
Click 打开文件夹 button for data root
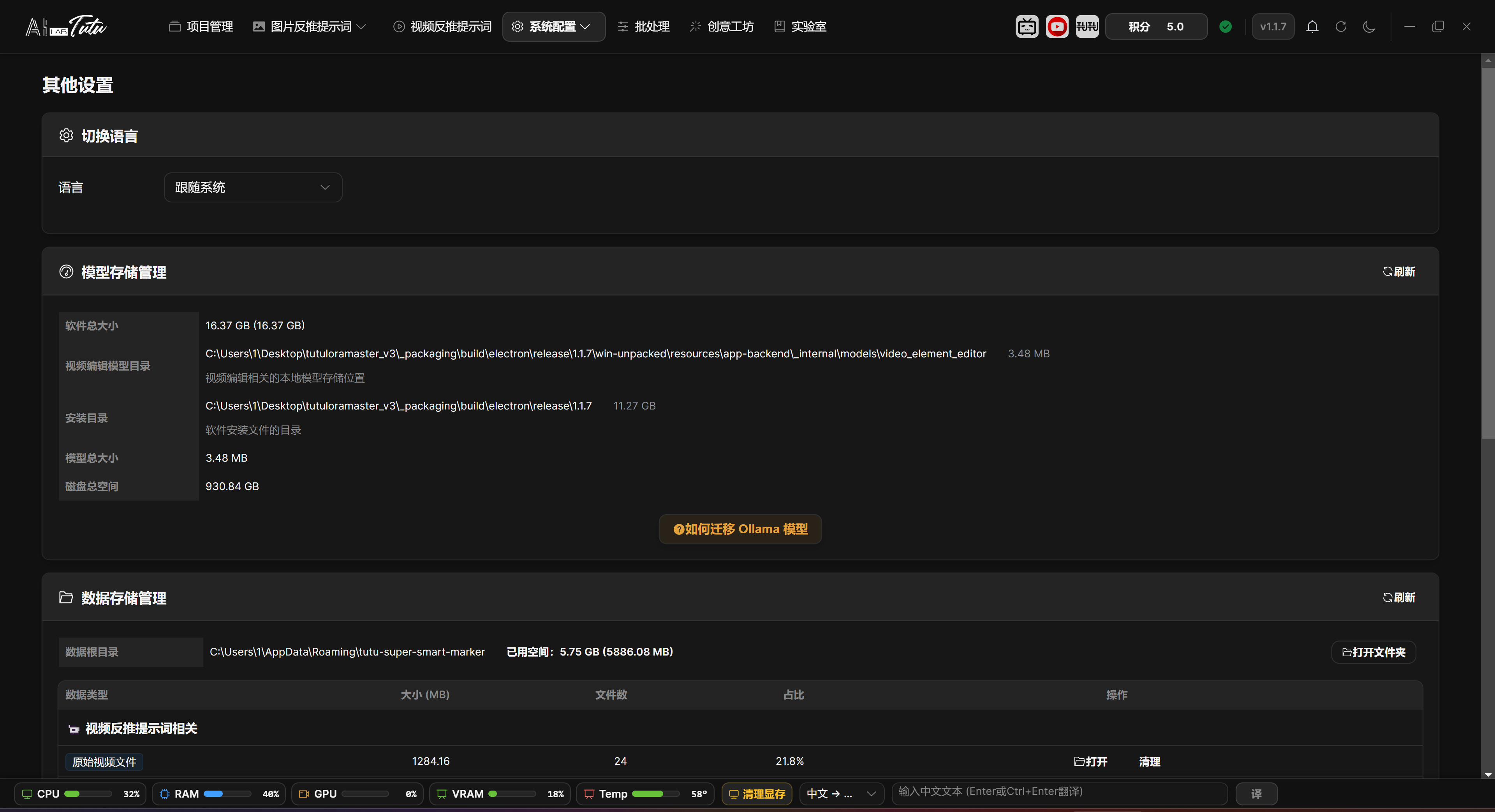pyautogui.click(x=1373, y=652)
